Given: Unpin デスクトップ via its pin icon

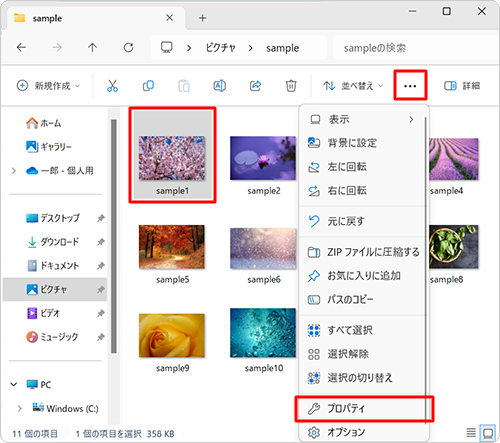Looking at the screenshot, I should 100,218.
